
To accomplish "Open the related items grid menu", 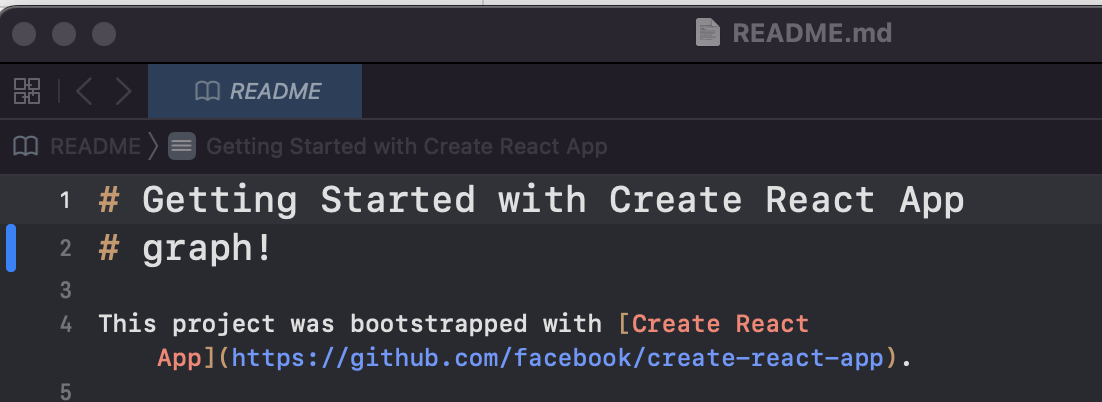I will pos(27,91).
